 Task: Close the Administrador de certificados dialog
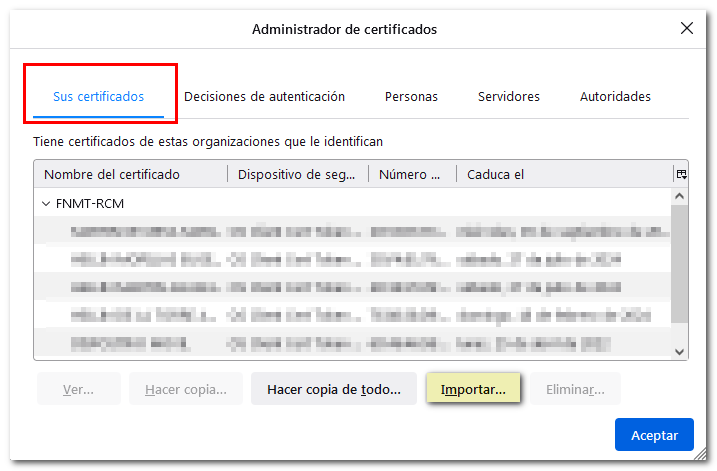tap(686, 29)
